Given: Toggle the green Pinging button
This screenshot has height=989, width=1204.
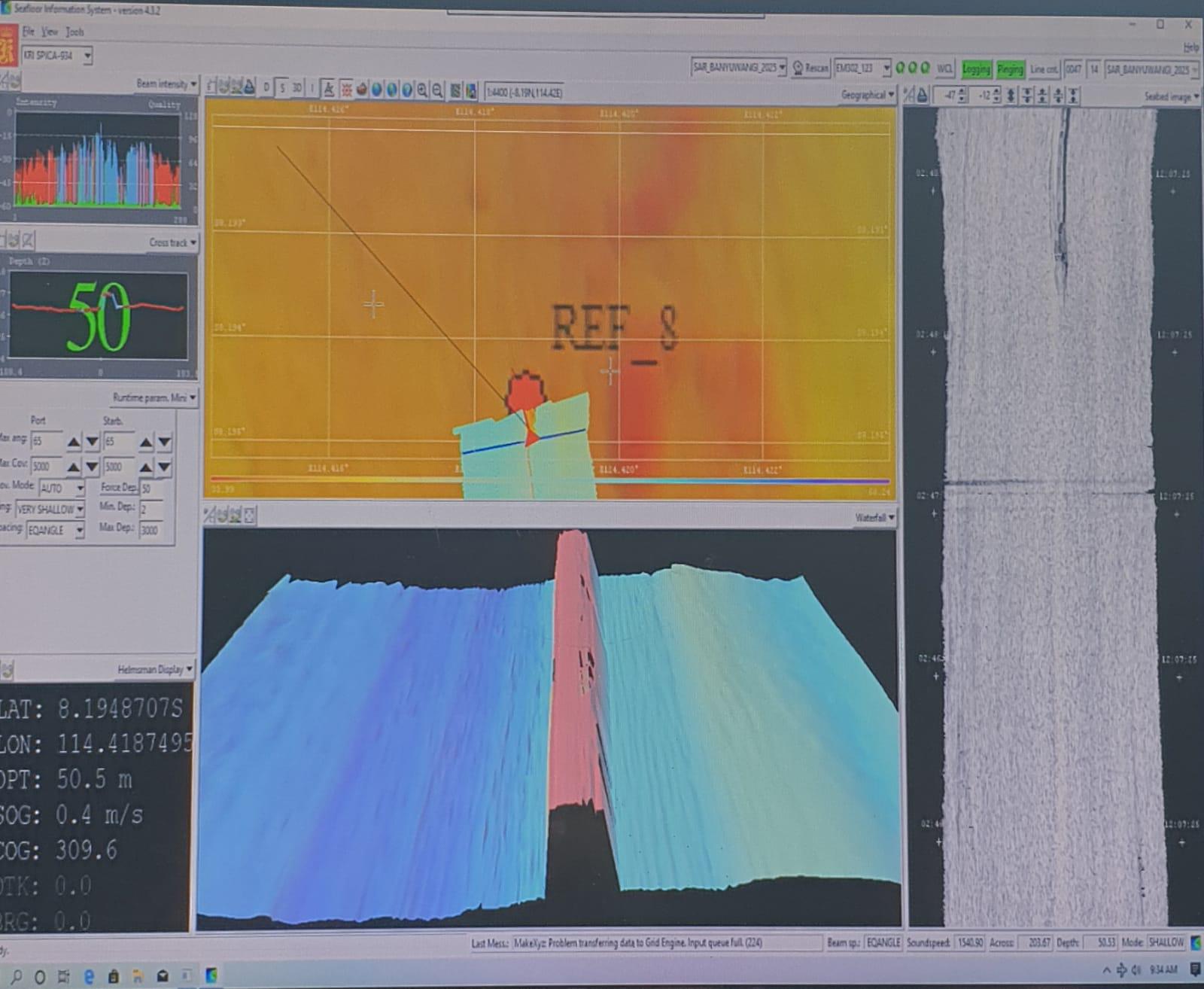Looking at the screenshot, I should click(1010, 69).
